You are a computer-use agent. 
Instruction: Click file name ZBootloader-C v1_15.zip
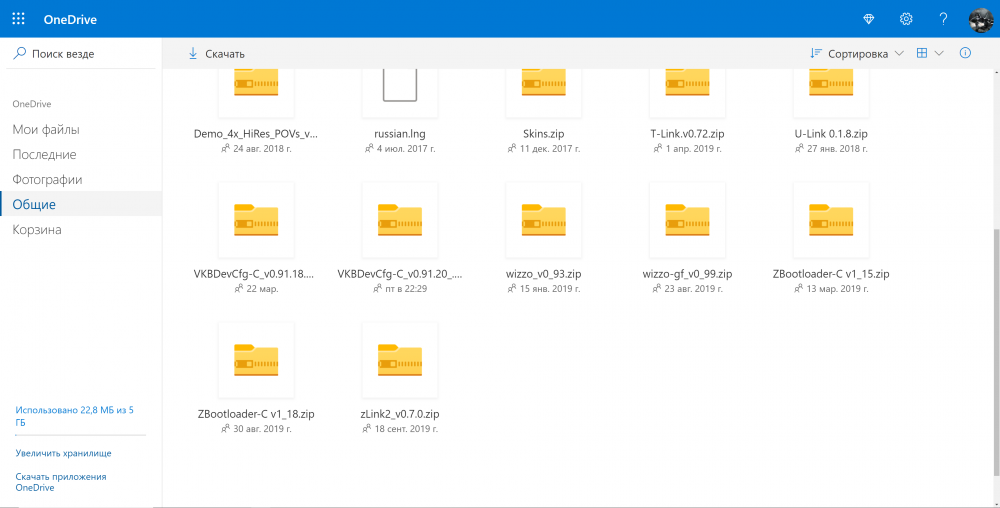831,274
